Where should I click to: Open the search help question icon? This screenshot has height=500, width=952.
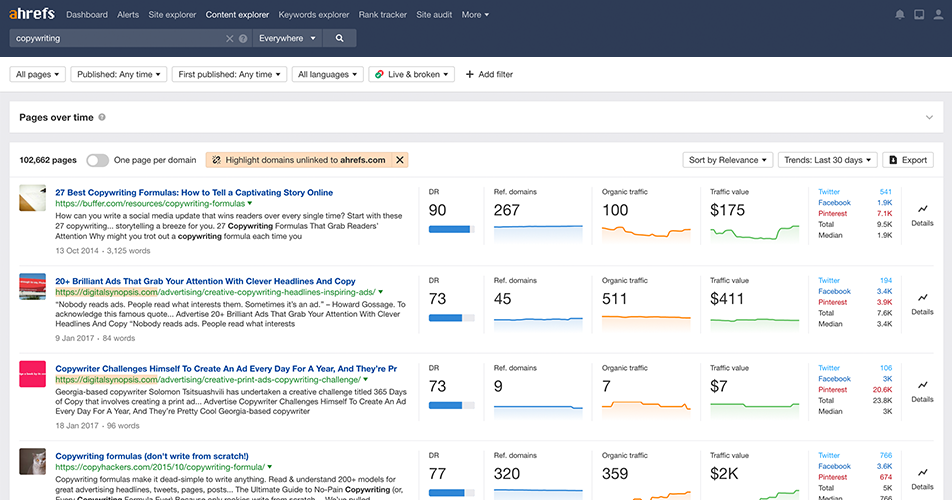pos(243,38)
